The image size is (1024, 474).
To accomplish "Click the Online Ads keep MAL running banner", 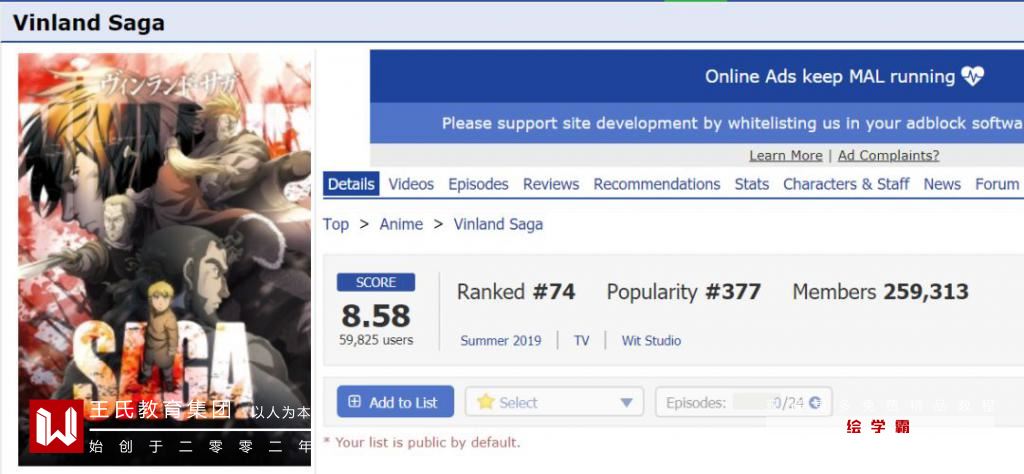I will point(697,76).
